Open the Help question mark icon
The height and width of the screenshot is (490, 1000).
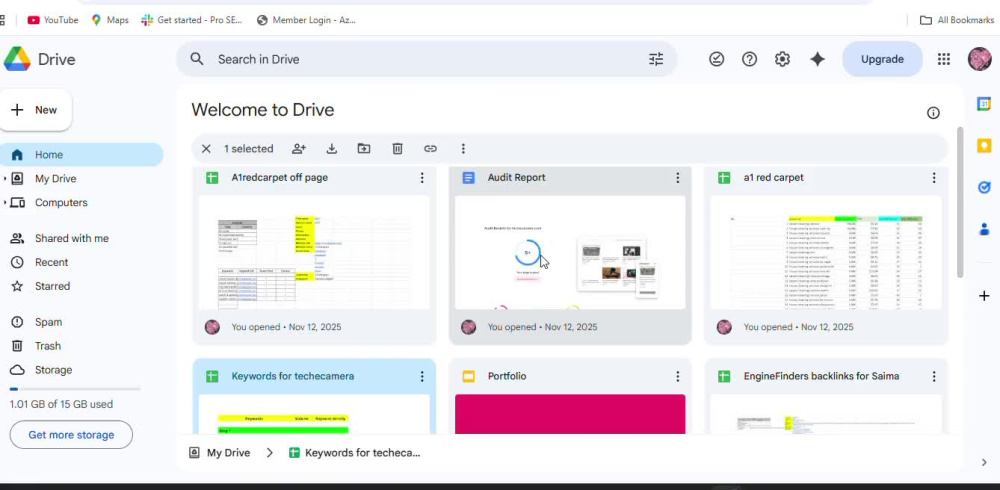point(749,59)
